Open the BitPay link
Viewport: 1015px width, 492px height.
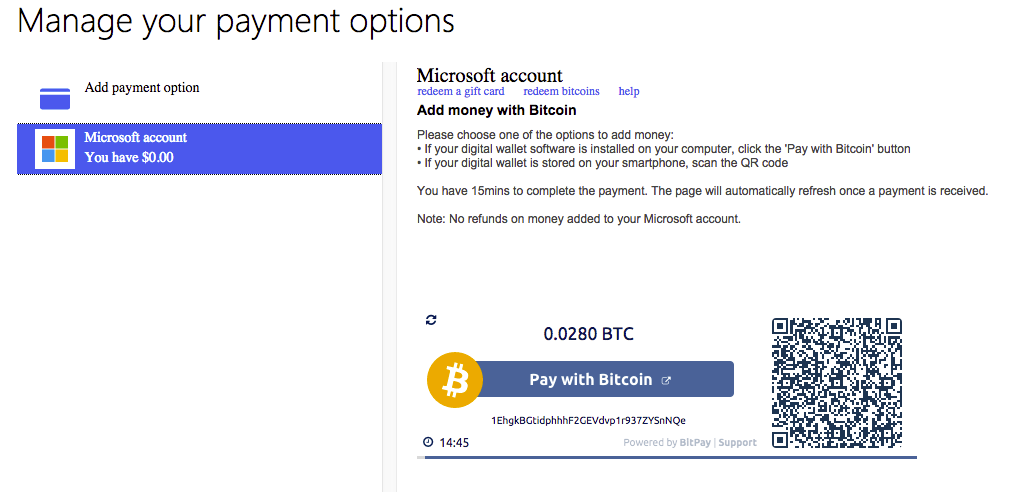(x=695, y=443)
